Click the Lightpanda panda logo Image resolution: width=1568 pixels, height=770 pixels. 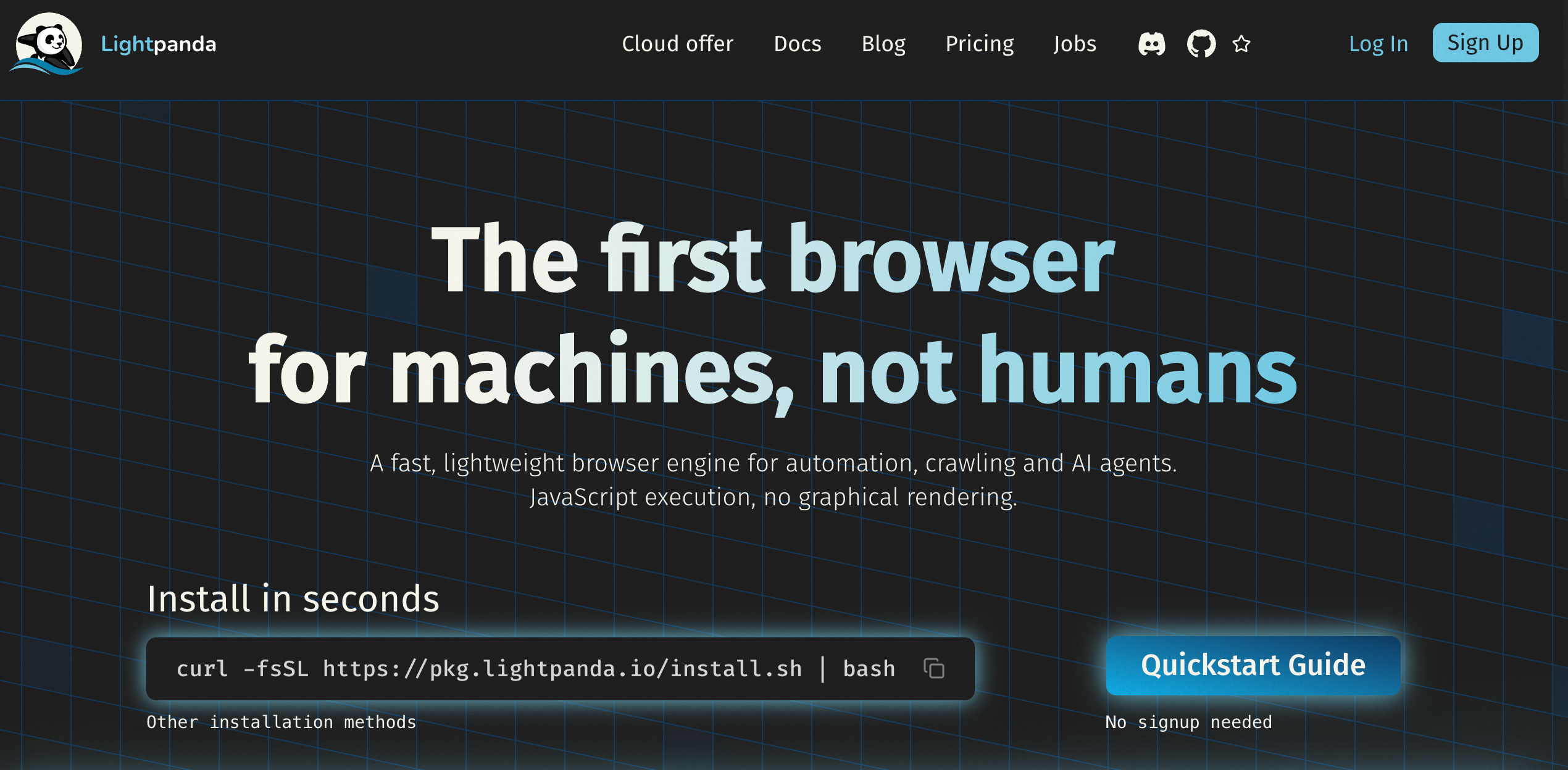tap(47, 44)
